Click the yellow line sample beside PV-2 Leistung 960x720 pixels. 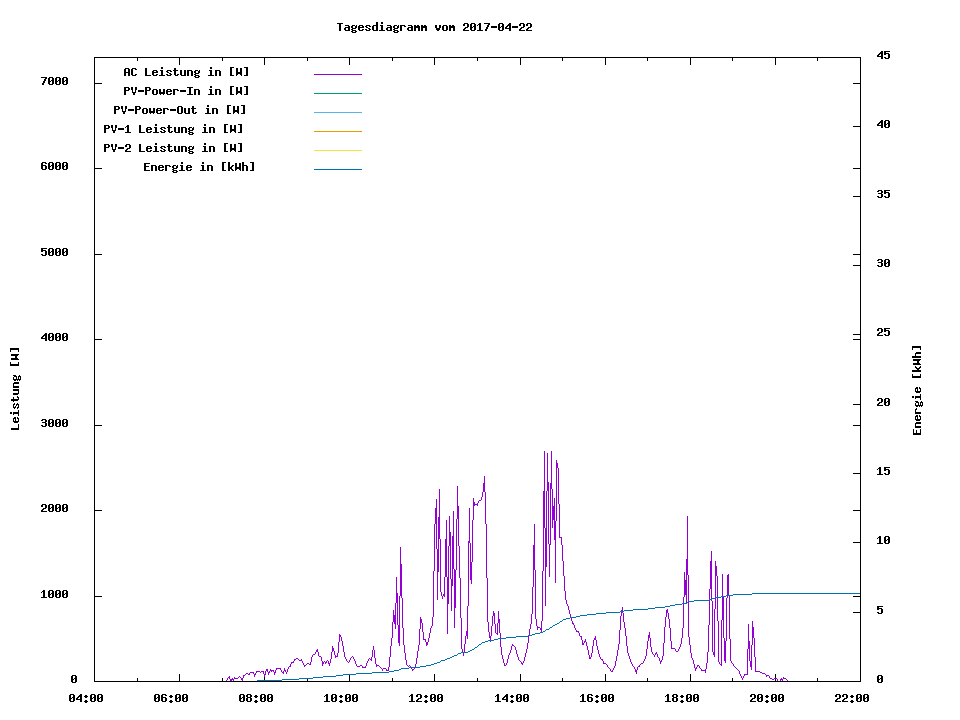point(337,150)
